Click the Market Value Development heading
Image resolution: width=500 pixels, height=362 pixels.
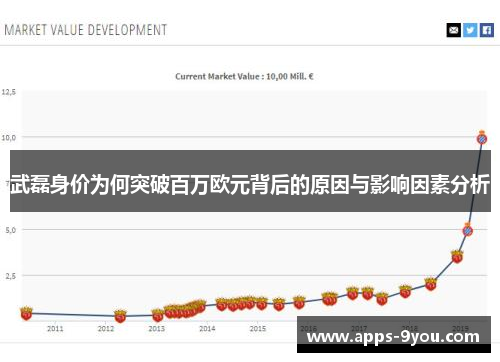click(x=86, y=30)
